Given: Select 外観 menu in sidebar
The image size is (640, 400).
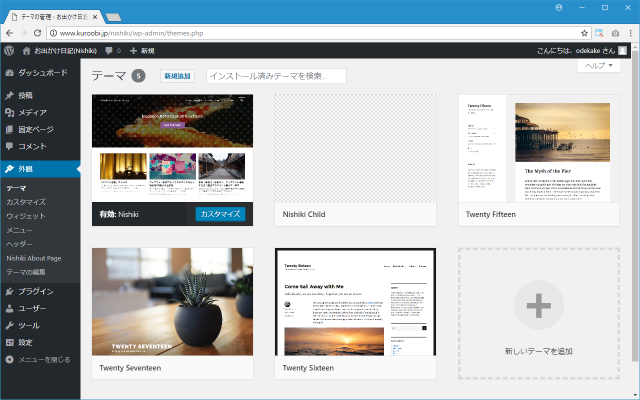Looking at the screenshot, I should coord(40,169).
